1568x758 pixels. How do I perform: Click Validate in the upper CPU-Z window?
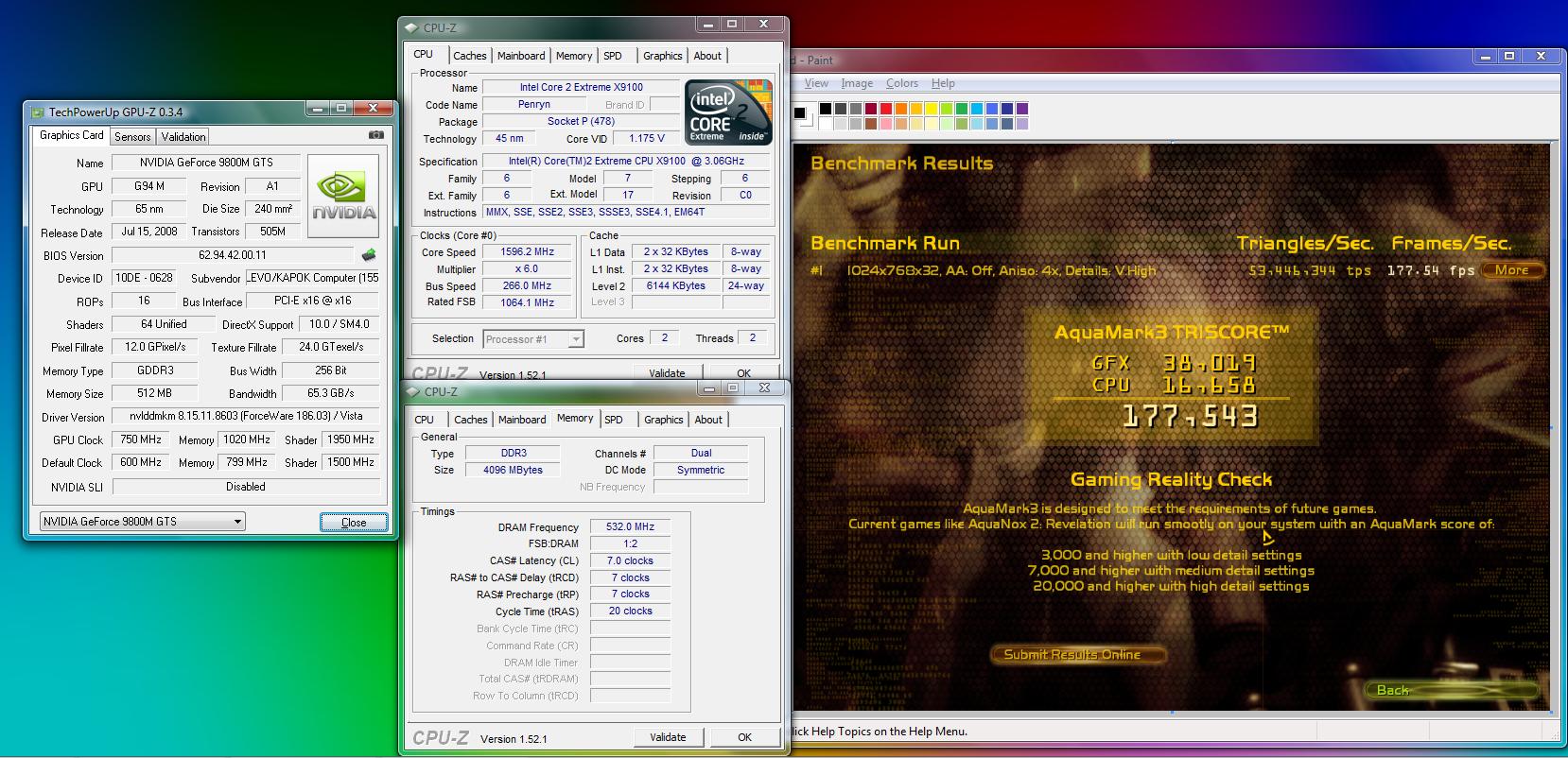667,372
